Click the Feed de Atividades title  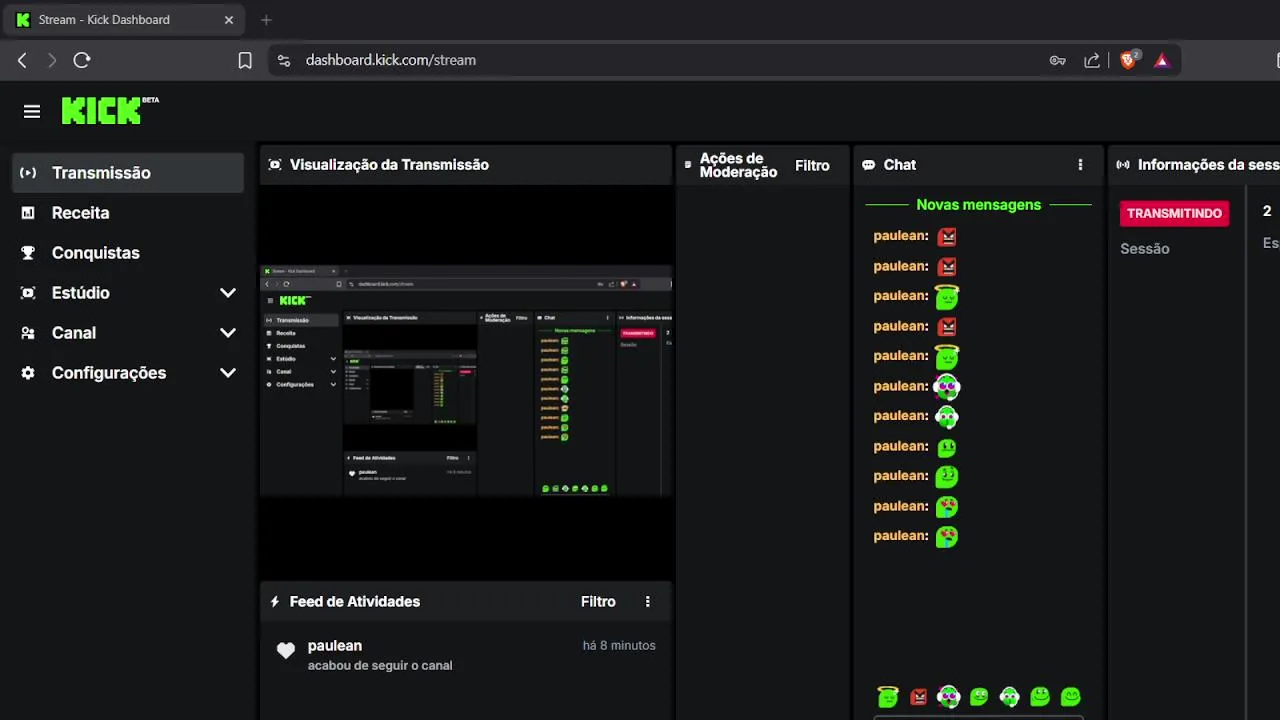pyautogui.click(x=355, y=602)
